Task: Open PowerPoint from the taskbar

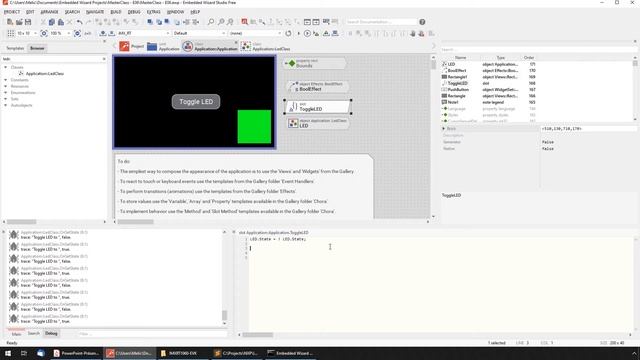Action: 76,353
